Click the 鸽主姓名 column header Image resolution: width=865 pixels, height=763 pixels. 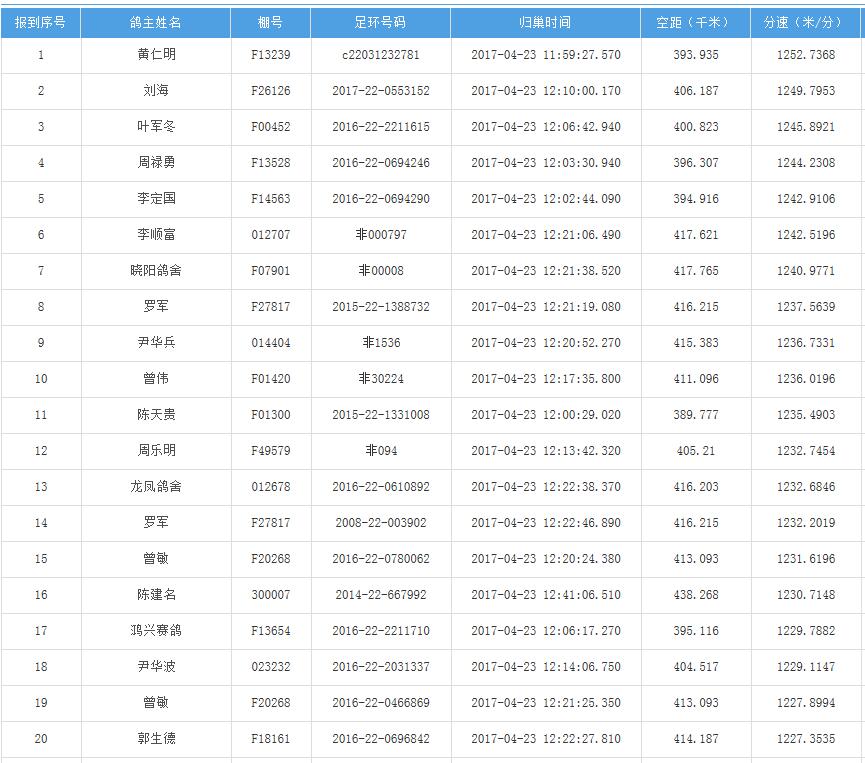155,22
